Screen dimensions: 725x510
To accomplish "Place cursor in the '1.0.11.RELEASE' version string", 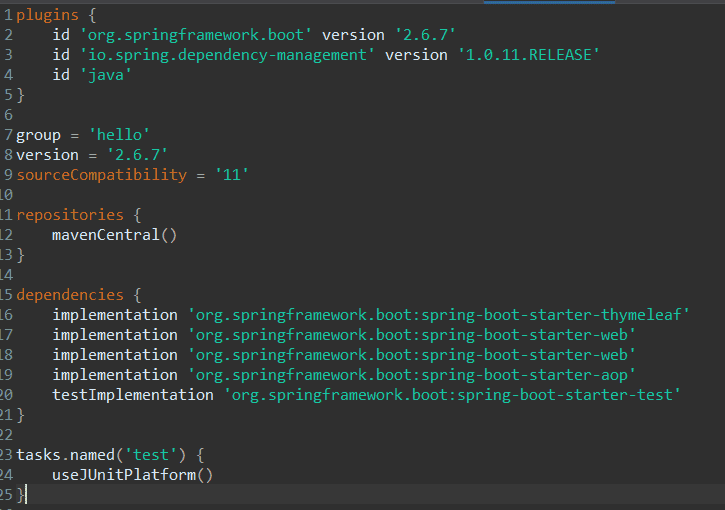I will [528, 55].
